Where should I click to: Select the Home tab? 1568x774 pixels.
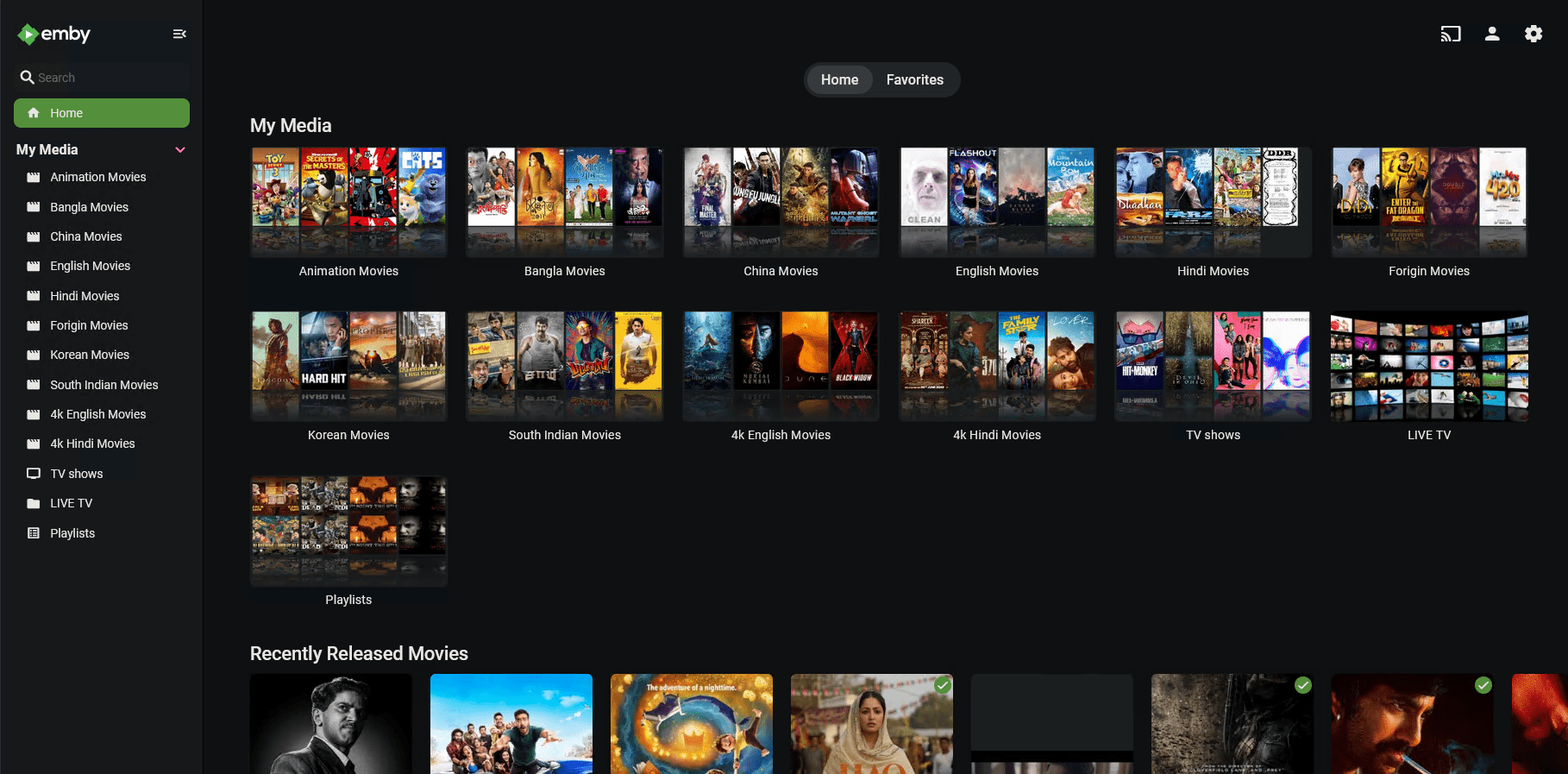point(839,79)
